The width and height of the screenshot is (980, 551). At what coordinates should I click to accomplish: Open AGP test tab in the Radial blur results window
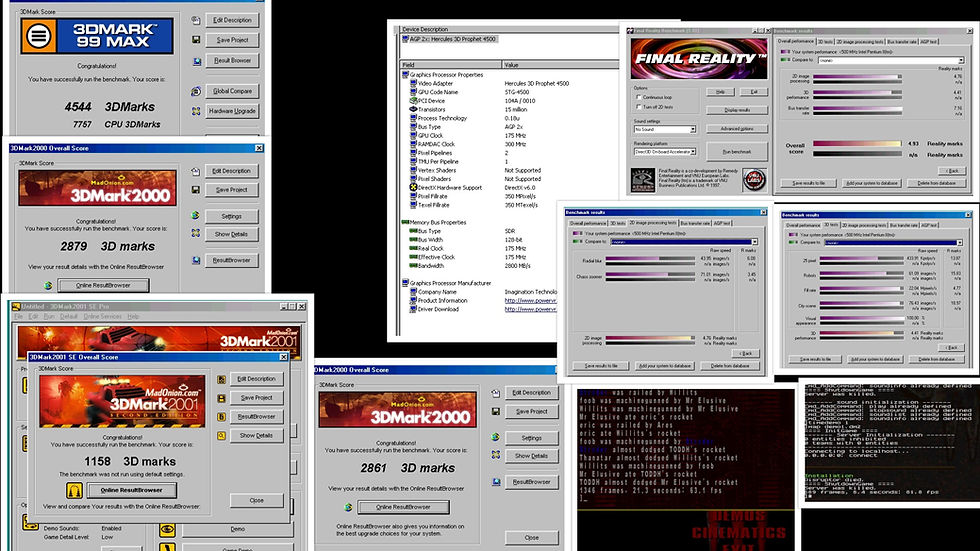coord(722,223)
